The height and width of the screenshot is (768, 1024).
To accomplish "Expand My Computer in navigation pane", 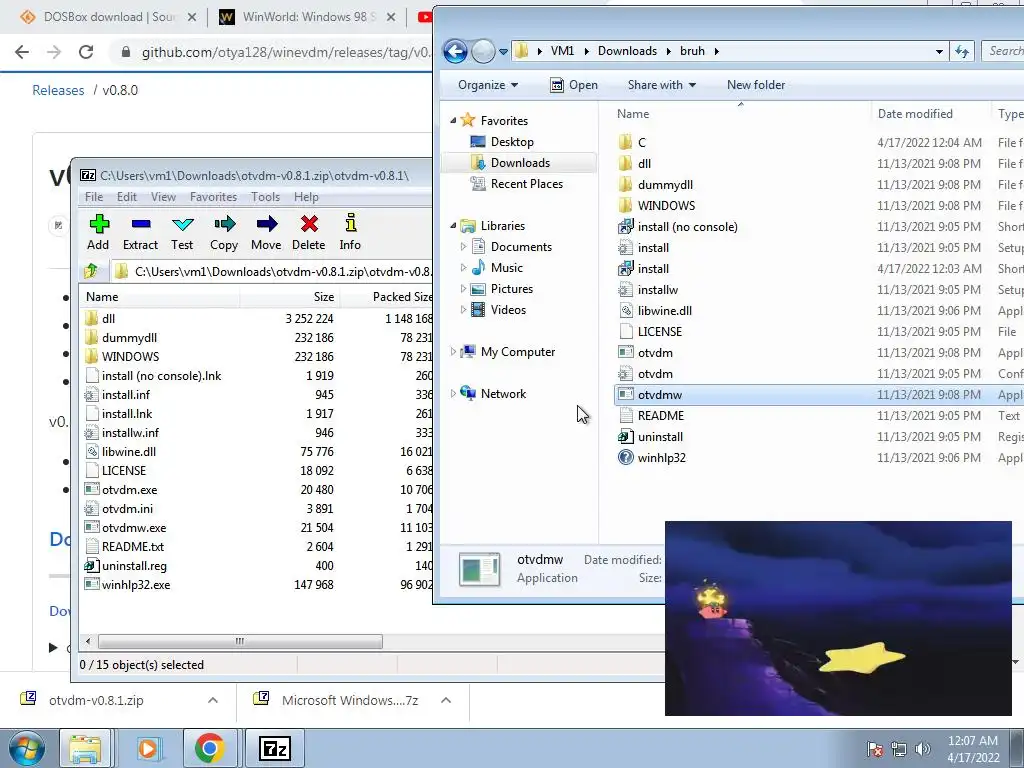I will tap(453, 351).
